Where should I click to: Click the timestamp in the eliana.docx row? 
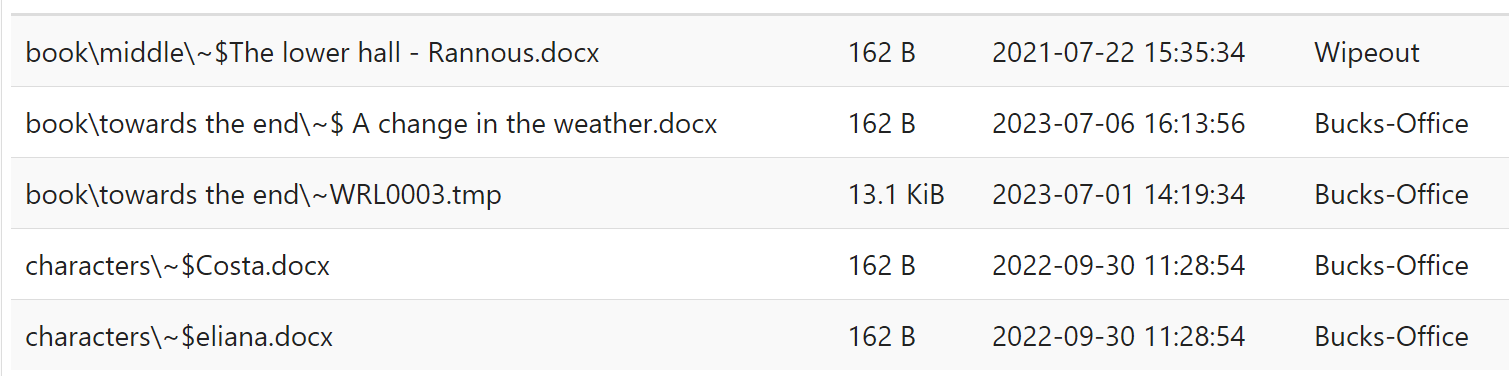coord(1118,337)
